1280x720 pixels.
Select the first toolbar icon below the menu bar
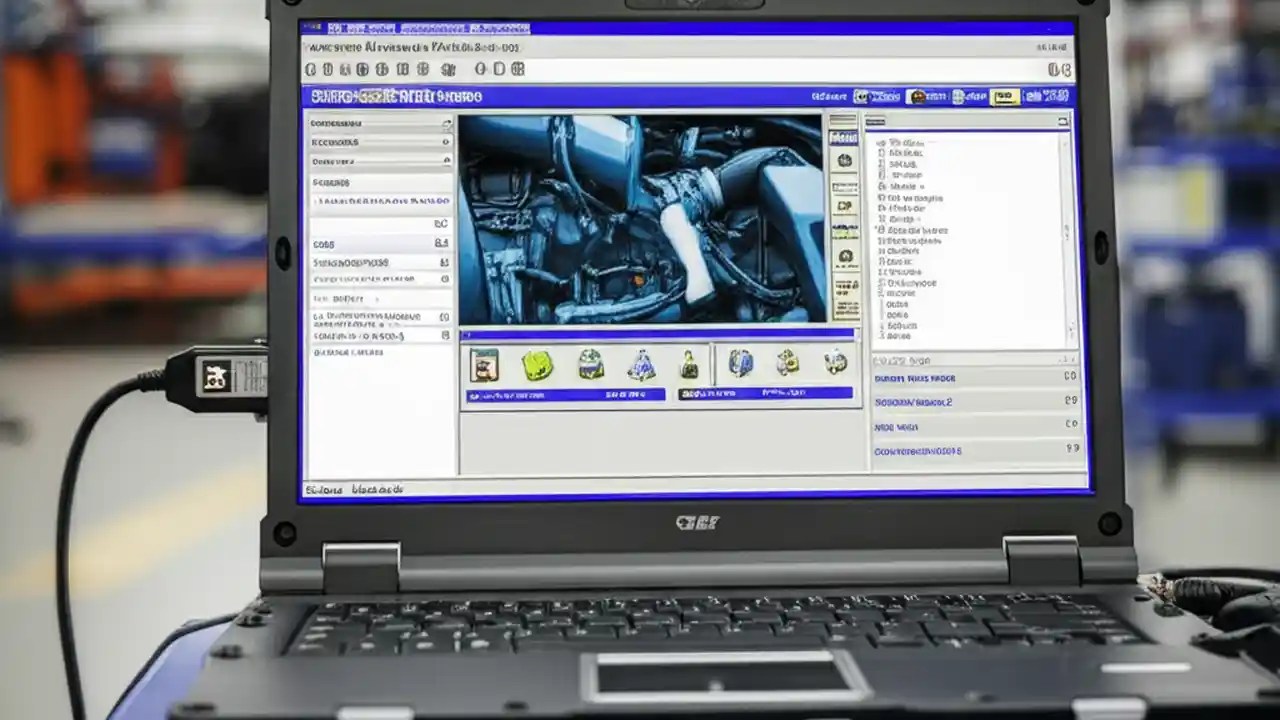[312, 69]
